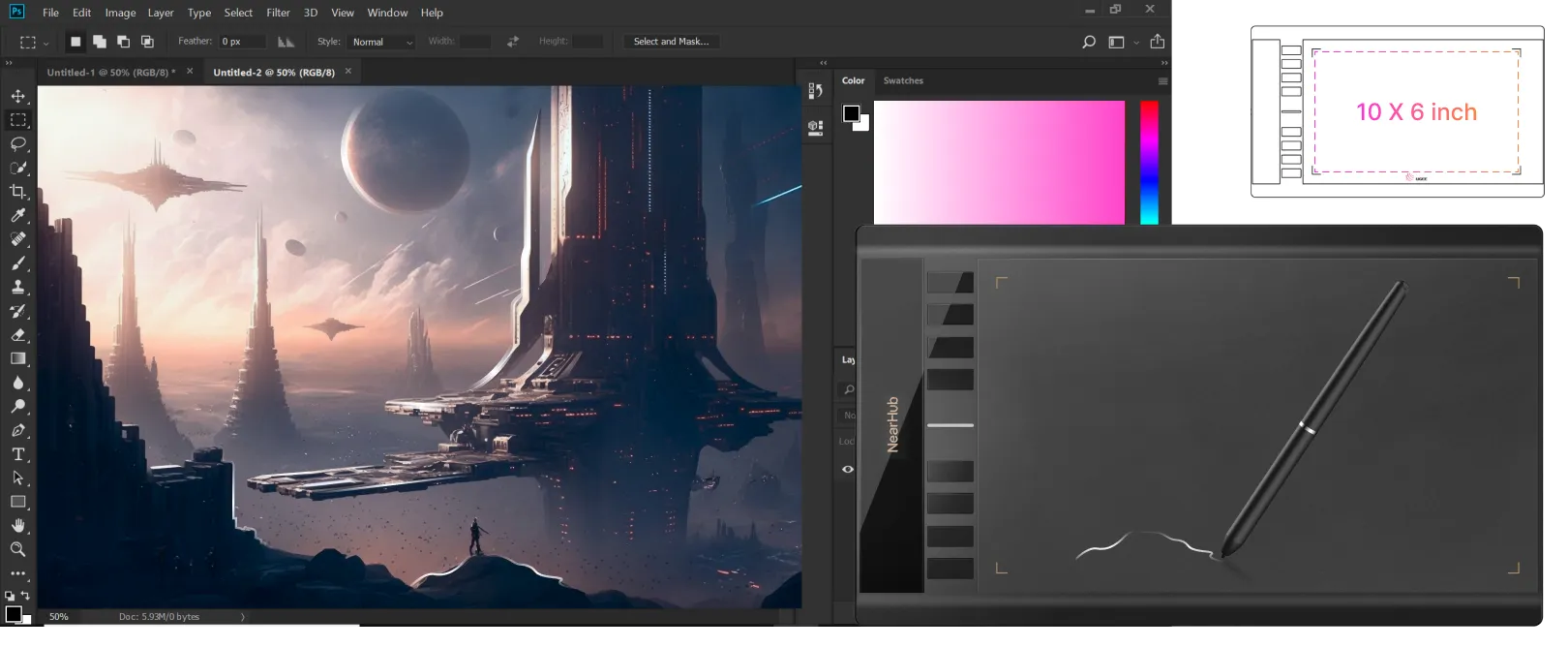Choose the New selection mode
Viewport: 1568px width, 648px height.
point(75,42)
